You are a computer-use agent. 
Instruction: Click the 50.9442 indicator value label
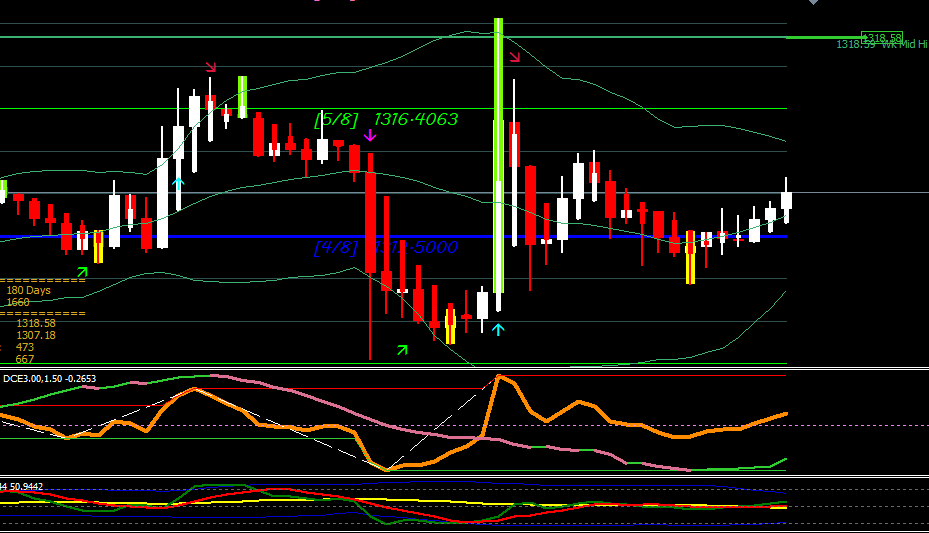pyautogui.click(x=26, y=486)
